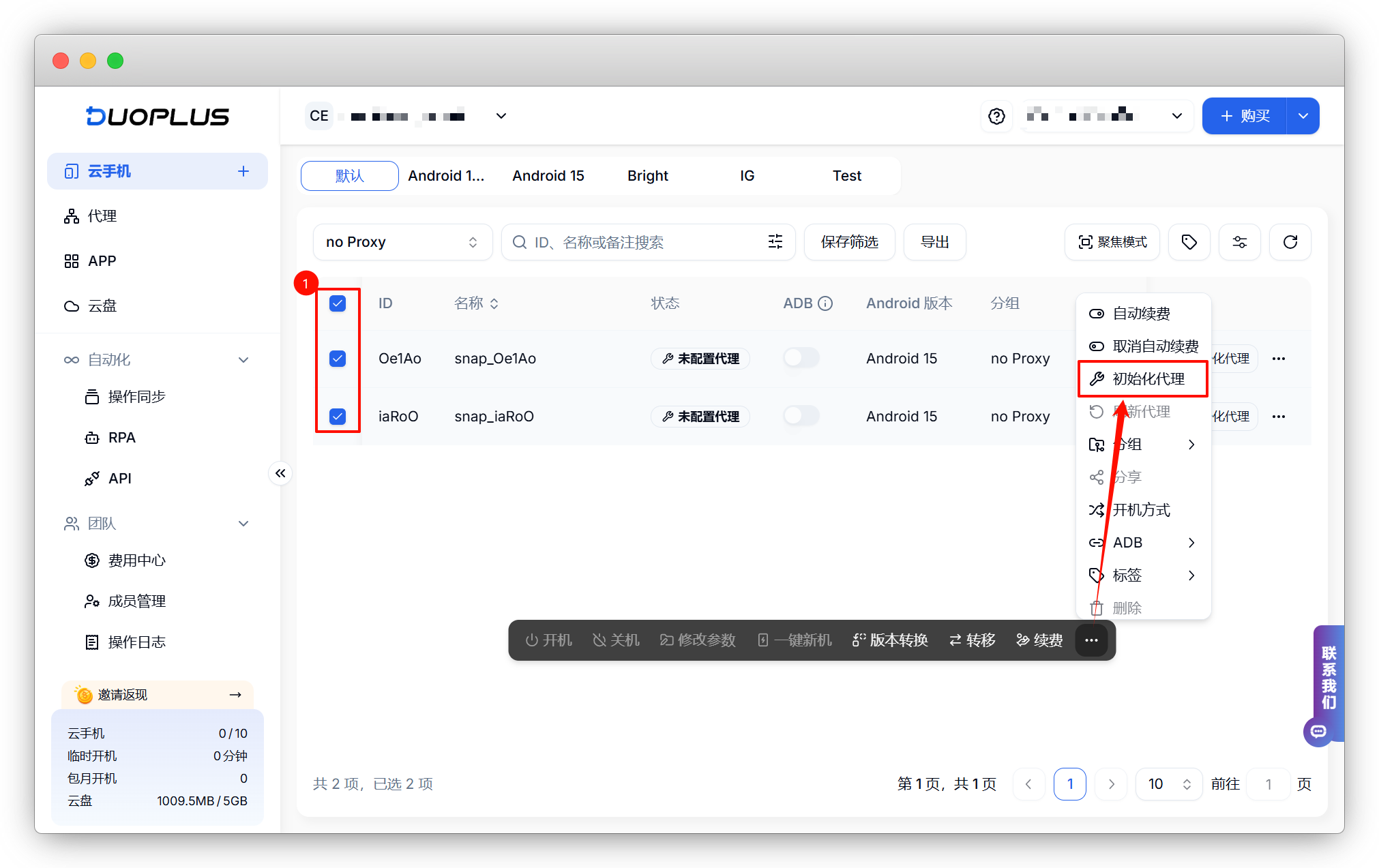Click add cloud phone plus icon
Screen dimensions: 1379x868
click(243, 171)
